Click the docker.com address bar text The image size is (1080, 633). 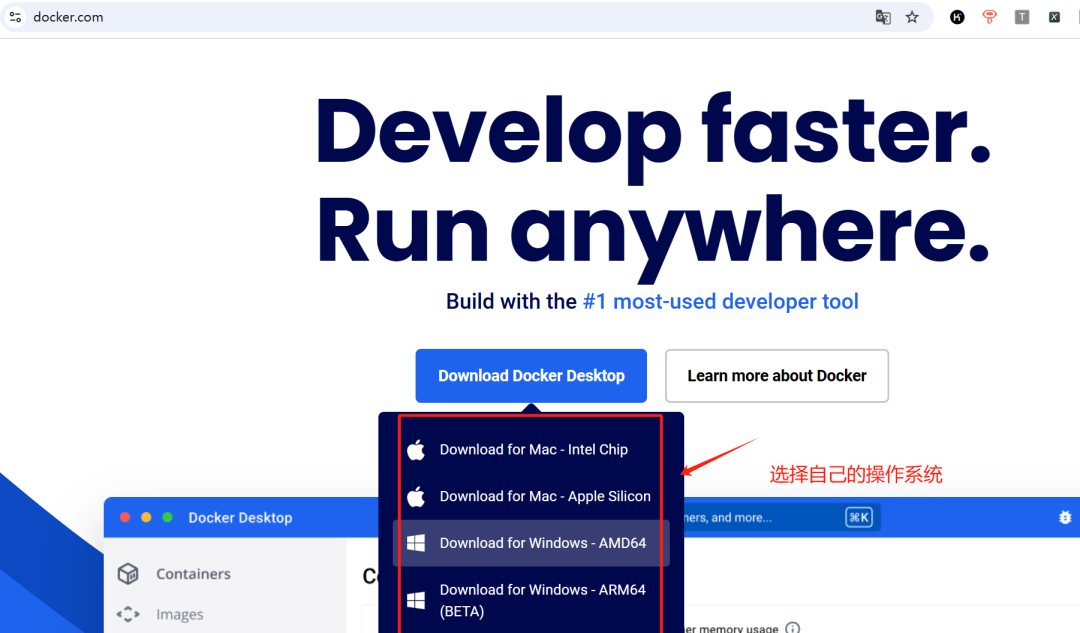click(68, 17)
